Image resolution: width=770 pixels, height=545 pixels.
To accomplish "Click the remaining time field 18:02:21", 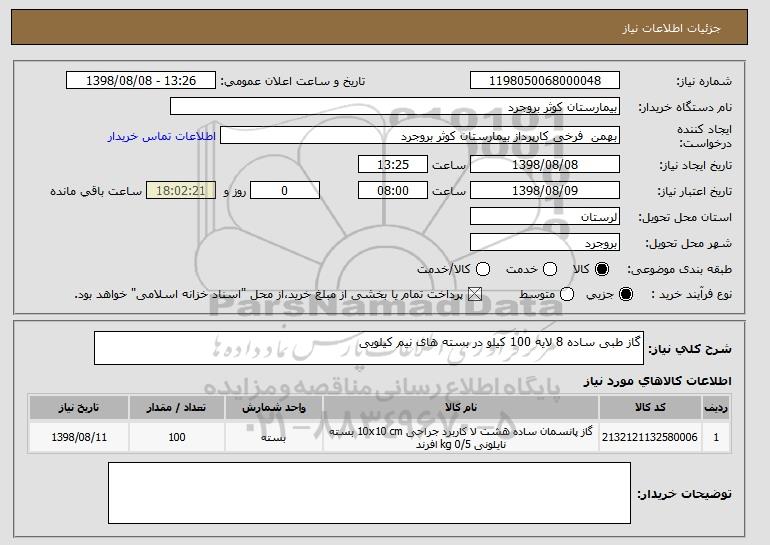I will pyautogui.click(x=181, y=191).
